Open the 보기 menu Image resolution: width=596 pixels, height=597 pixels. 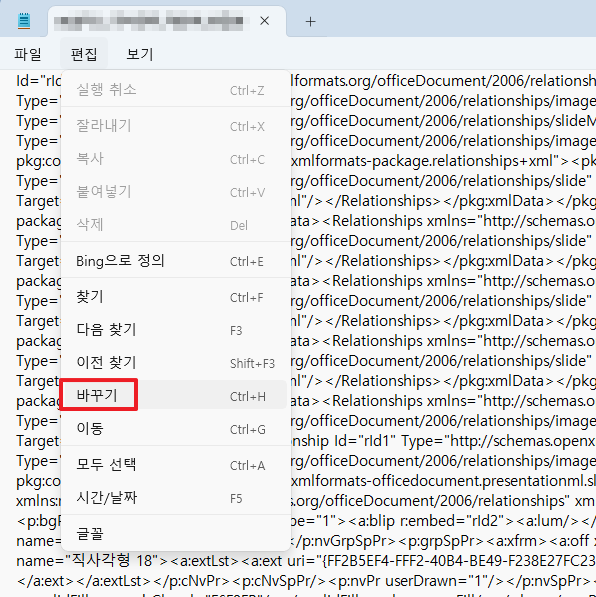140,54
